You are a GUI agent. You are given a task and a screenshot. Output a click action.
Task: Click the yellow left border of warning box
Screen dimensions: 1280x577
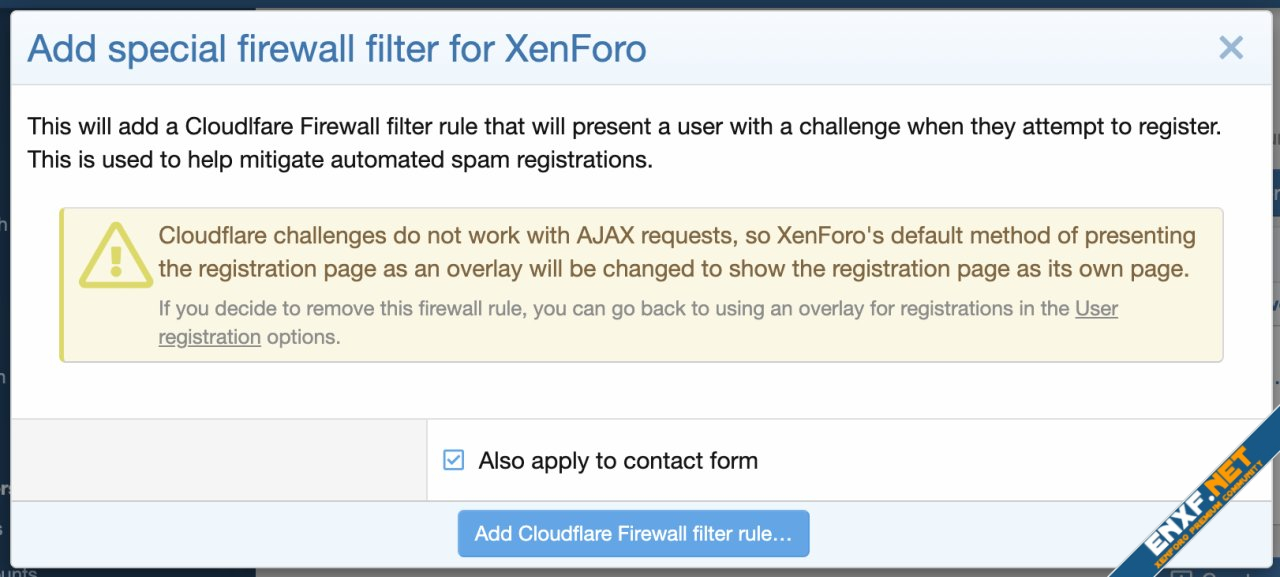click(x=62, y=285)
